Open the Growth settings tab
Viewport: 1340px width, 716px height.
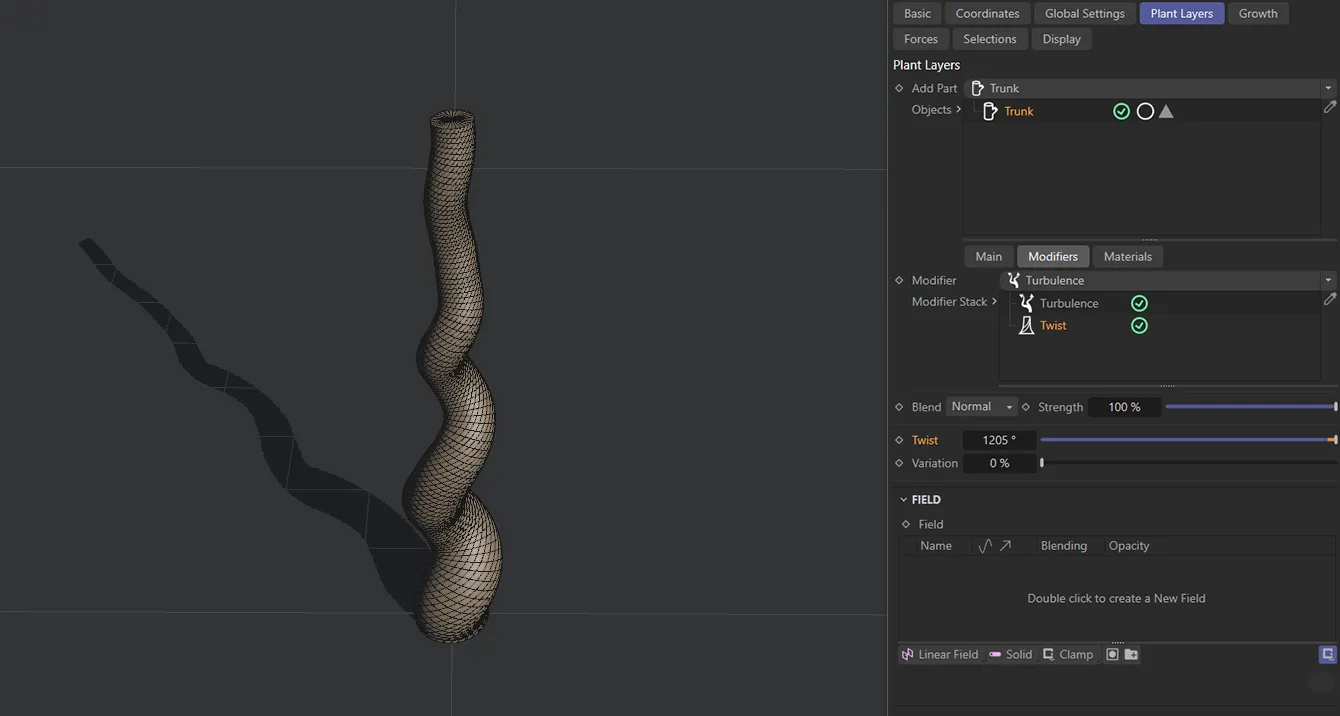point(1258,13)
